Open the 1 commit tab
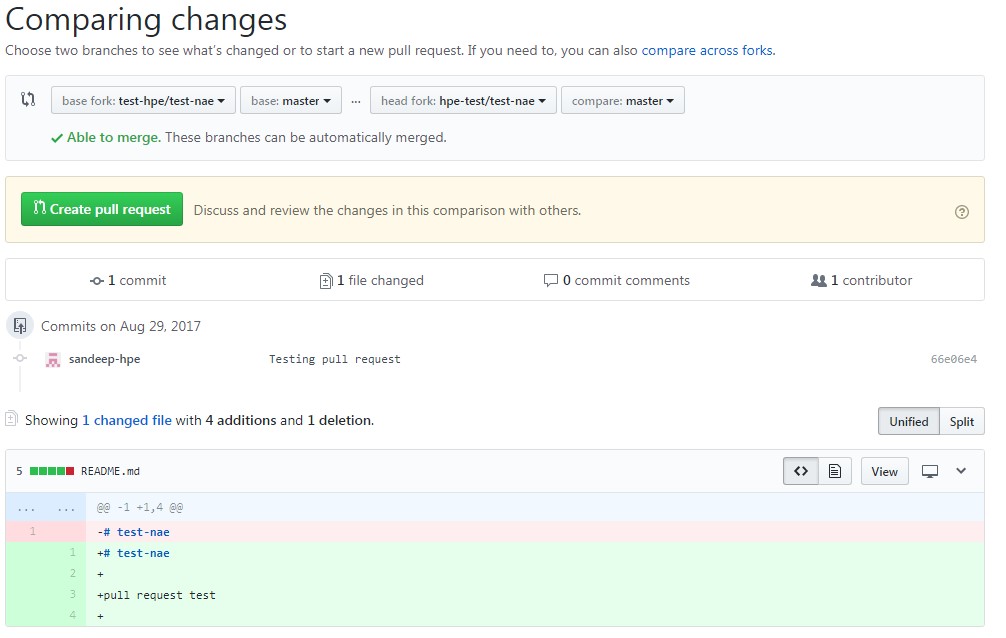Viewport: 1006px width, 638px height. tap(128, 280)
